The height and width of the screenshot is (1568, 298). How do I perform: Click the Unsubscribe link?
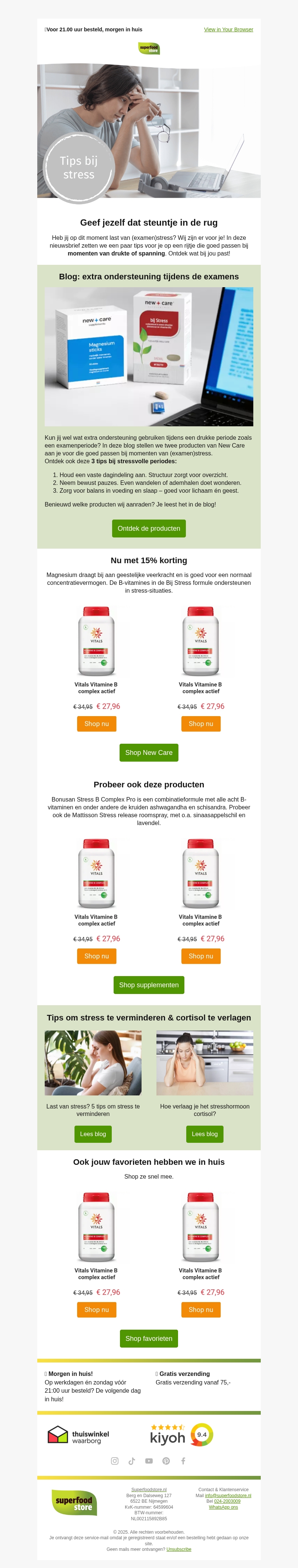point(179,1549)
